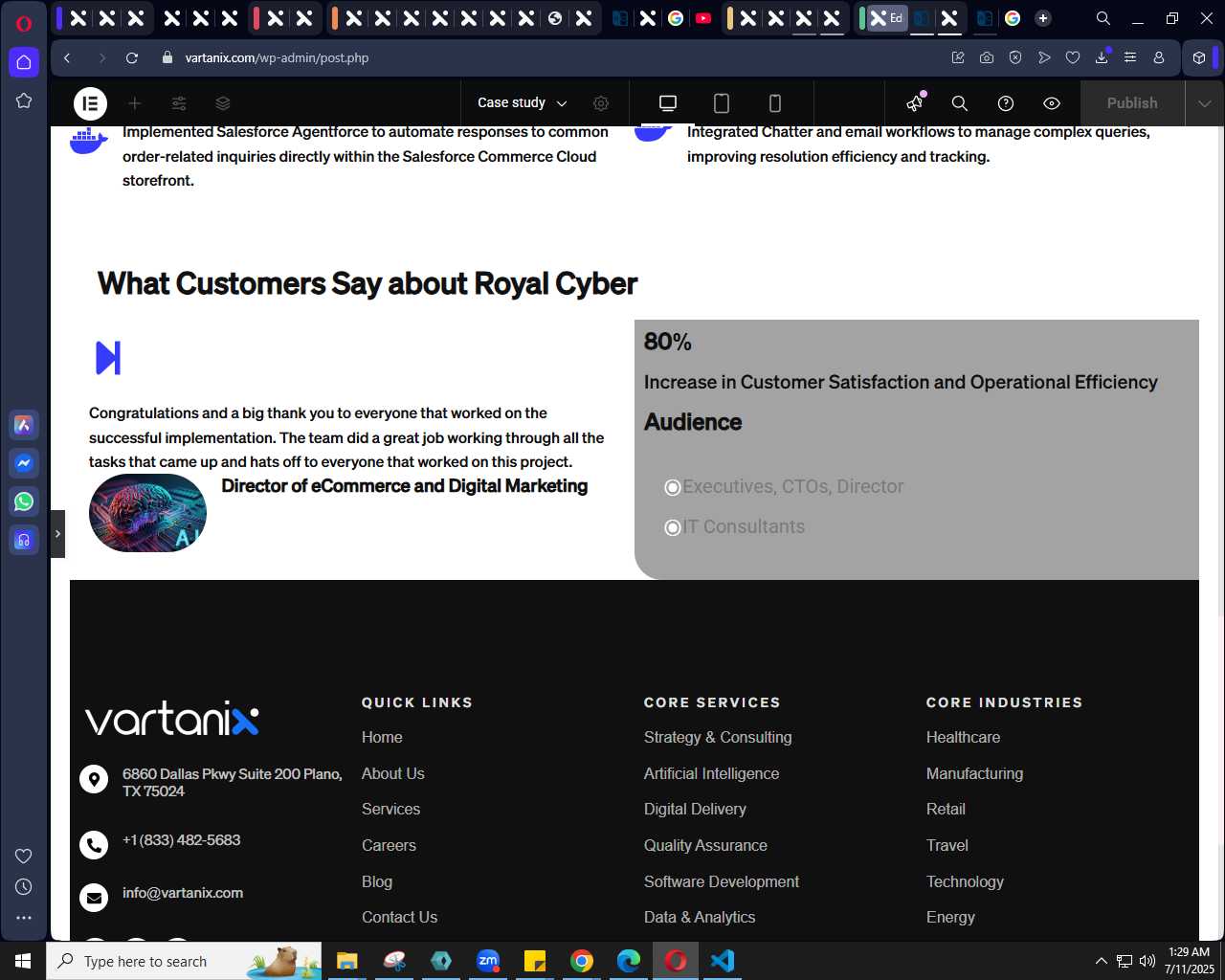Select the Audience heading

pyautogui.click(x=693, y=422)
